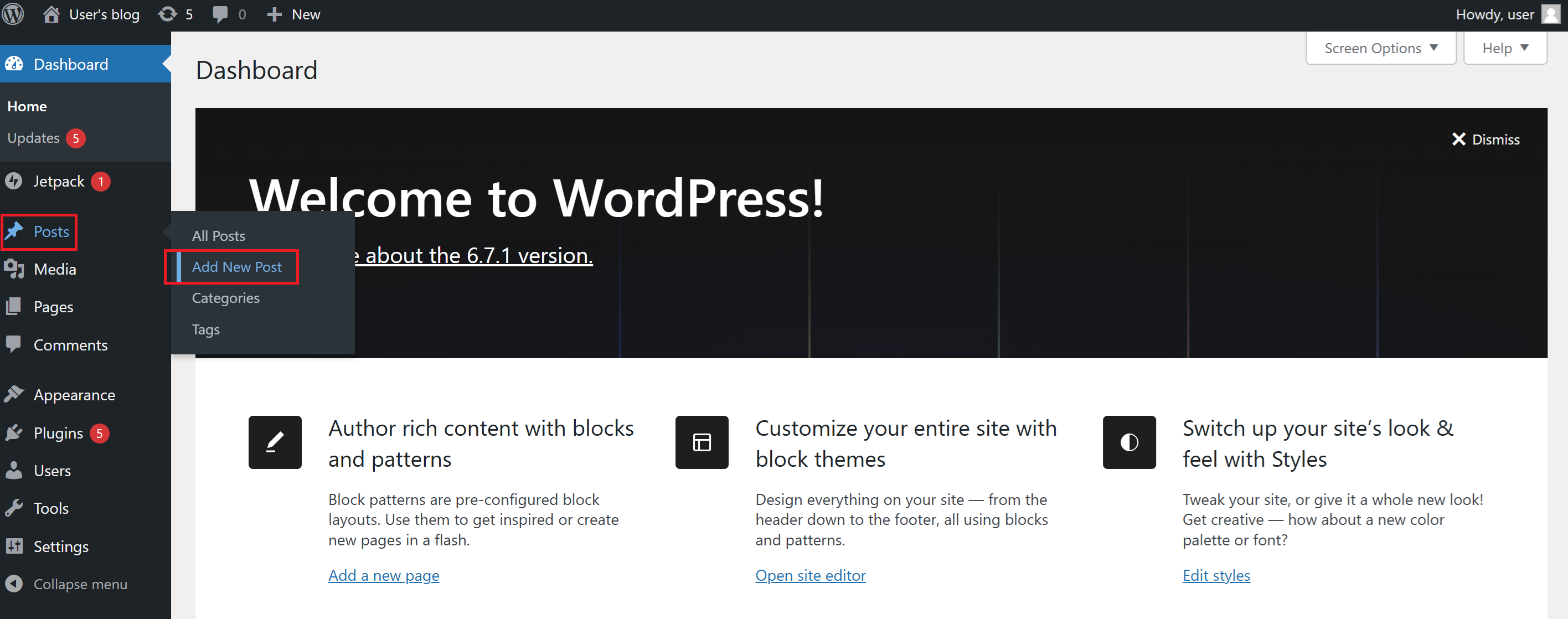Click the Tools wrench icon
The height and width of the screenshot is (619, 1568).
tap(14, 508)
